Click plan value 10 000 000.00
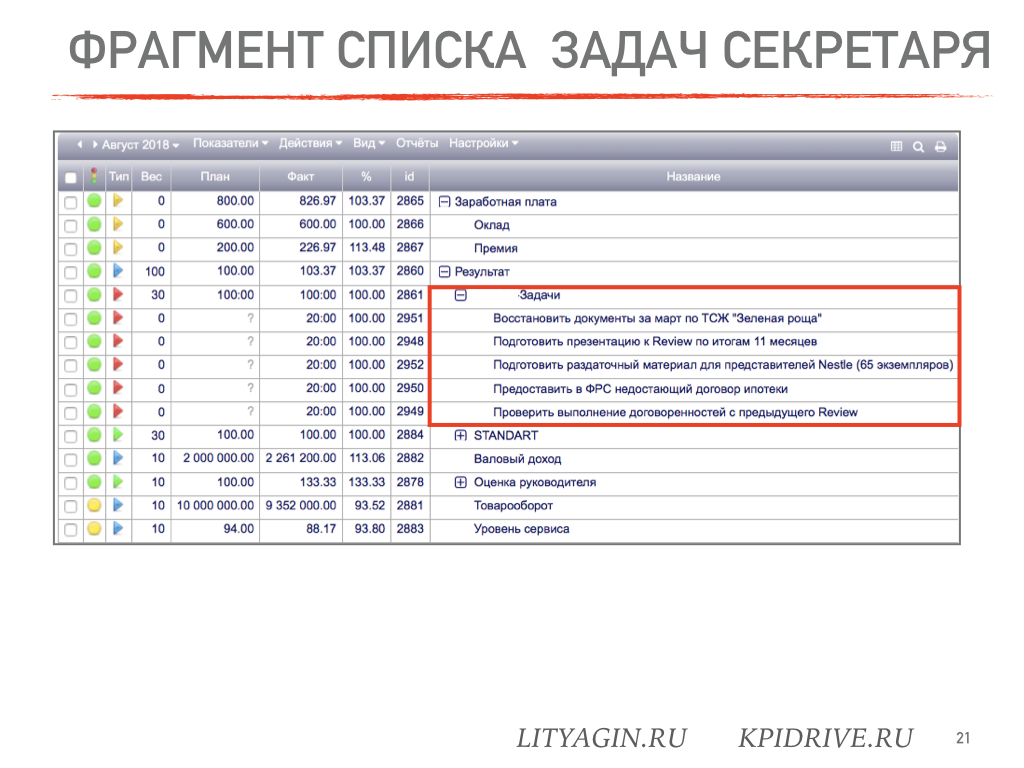The height and width of the screenshot is (768, 1024). coord(215,505)
